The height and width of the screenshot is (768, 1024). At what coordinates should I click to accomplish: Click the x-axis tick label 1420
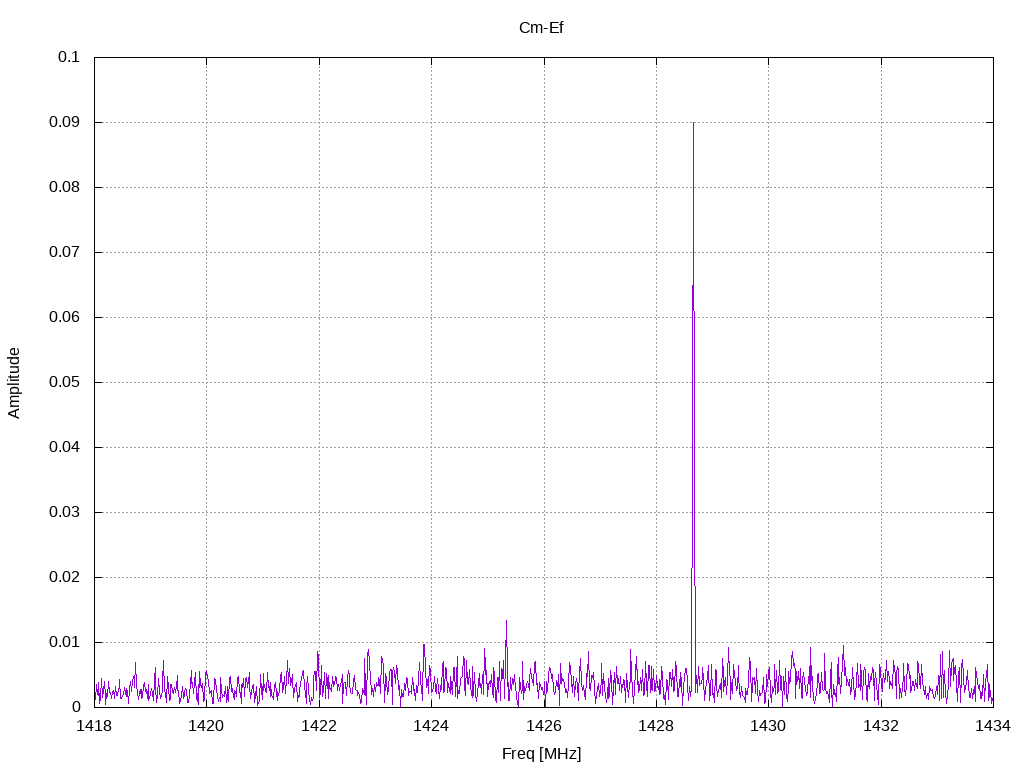pyautogui.click(x=206, y=726)
